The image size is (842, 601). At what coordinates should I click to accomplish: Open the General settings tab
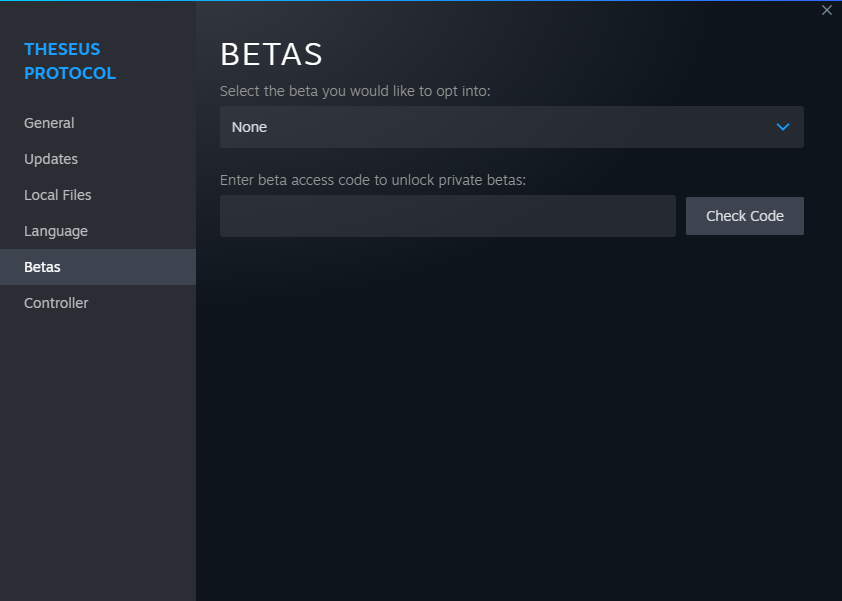(x=49, y=123)
